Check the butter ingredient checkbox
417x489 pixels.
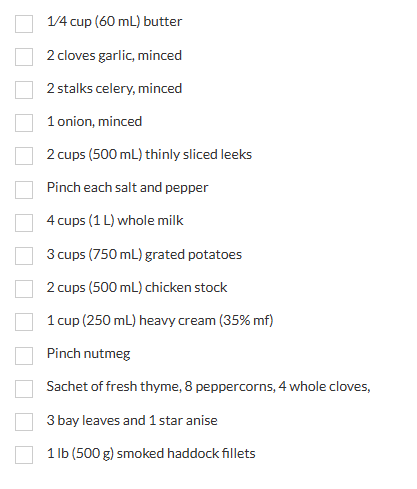[x=24, y=24]
